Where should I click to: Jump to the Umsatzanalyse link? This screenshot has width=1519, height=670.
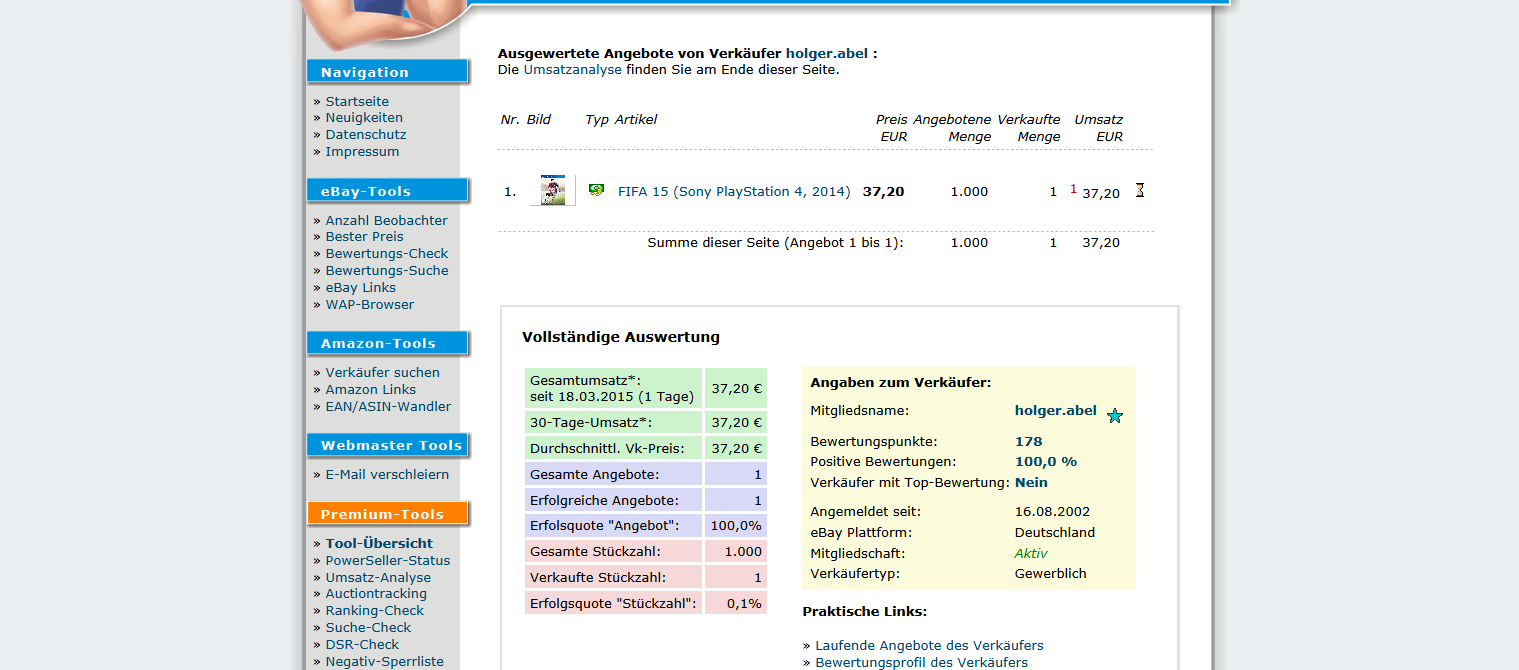coord(572,70)
